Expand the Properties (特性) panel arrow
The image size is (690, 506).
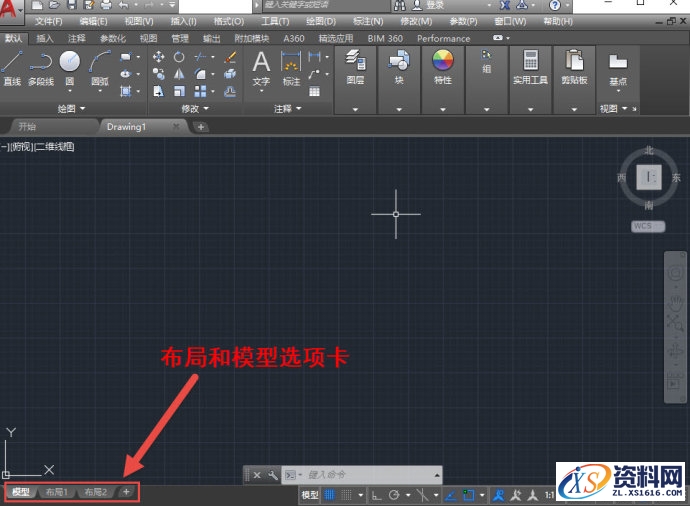[x=443, y=109]
